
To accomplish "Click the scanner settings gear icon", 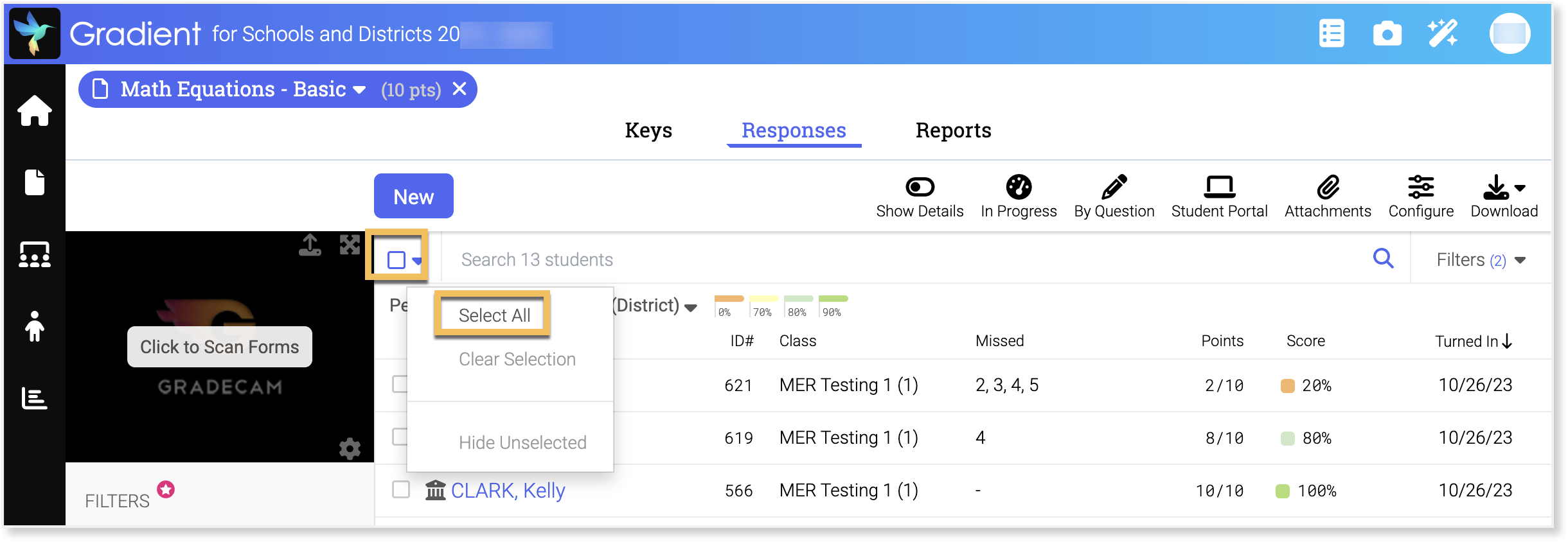I will pyautogui.click(x=350, y=448).
